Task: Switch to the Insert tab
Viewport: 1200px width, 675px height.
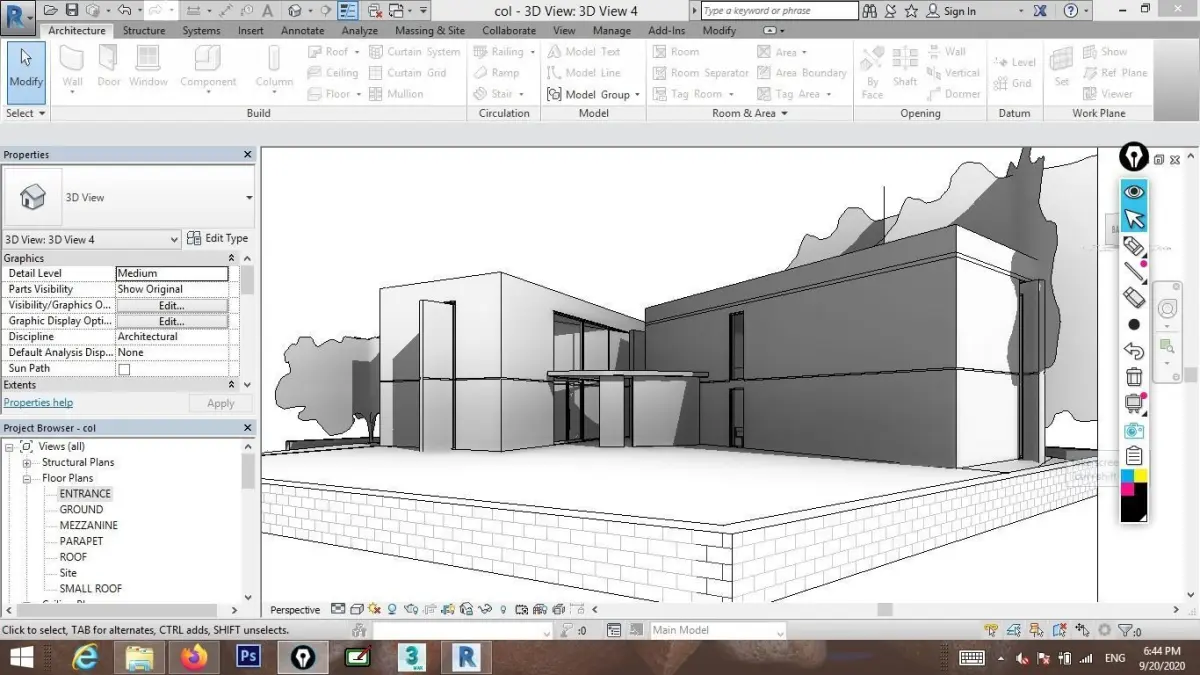Action: point(251,31)
